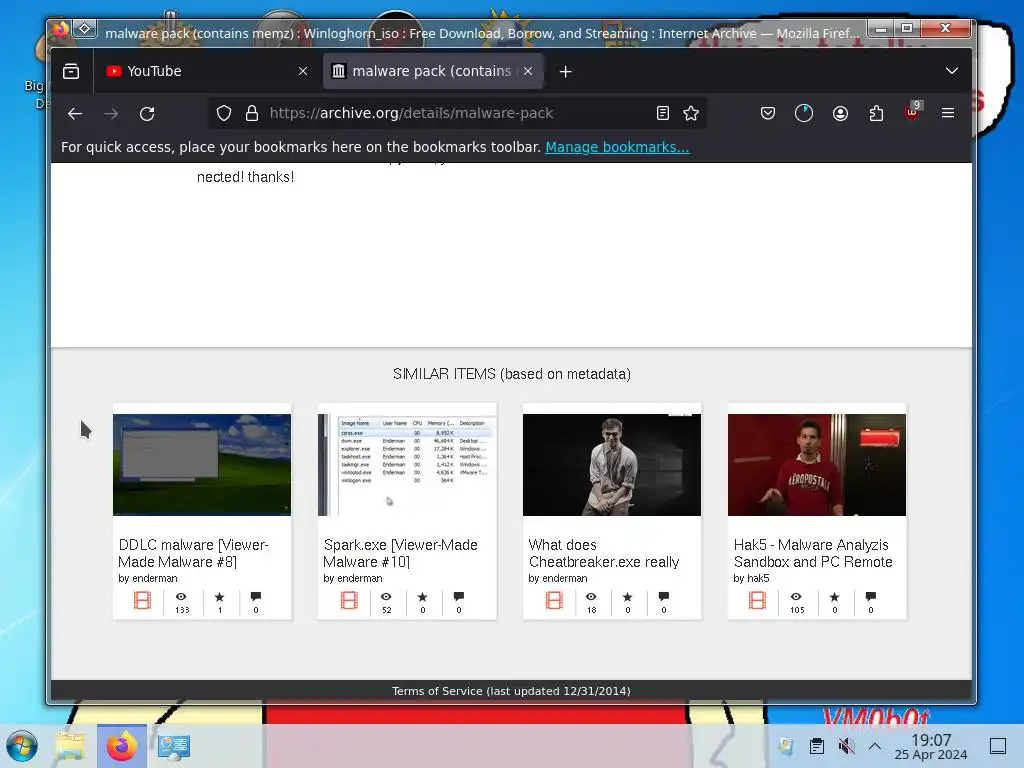Click the movie media-type icon on Hak5 card

758,600
